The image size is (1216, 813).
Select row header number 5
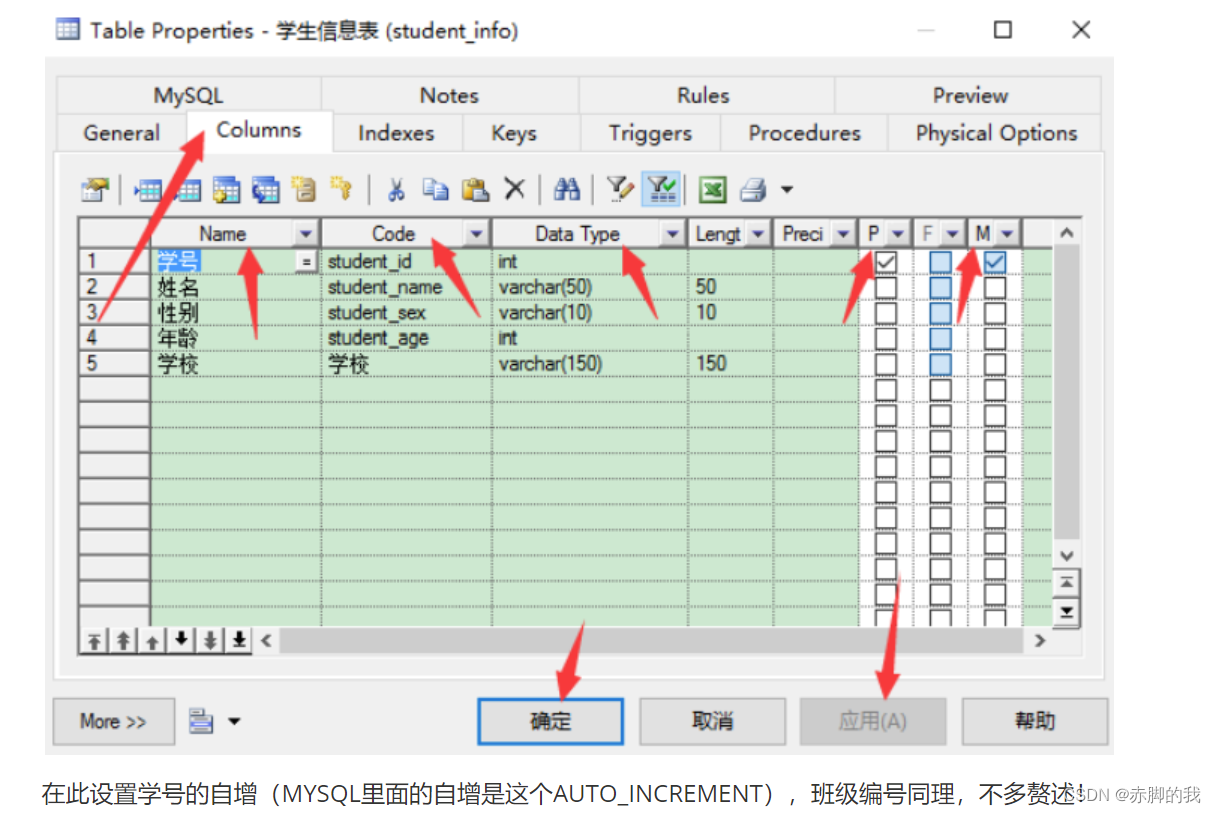pos(115,364)
